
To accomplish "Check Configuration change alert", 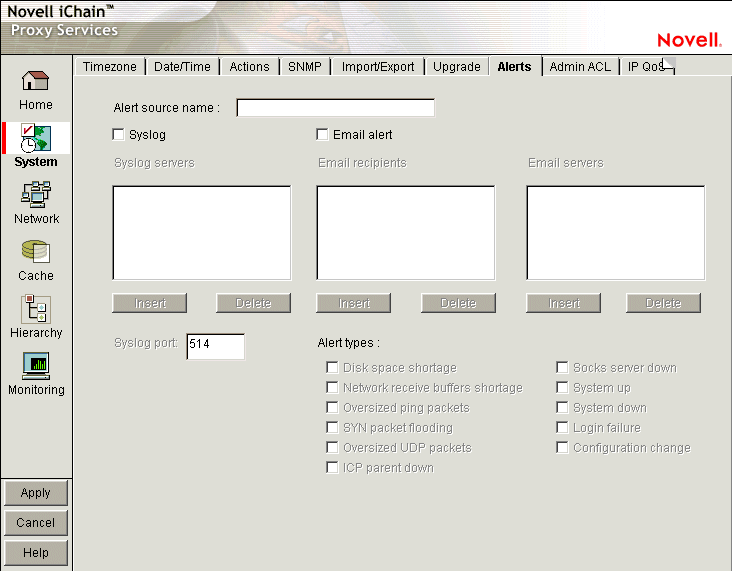I will point(562,447).
